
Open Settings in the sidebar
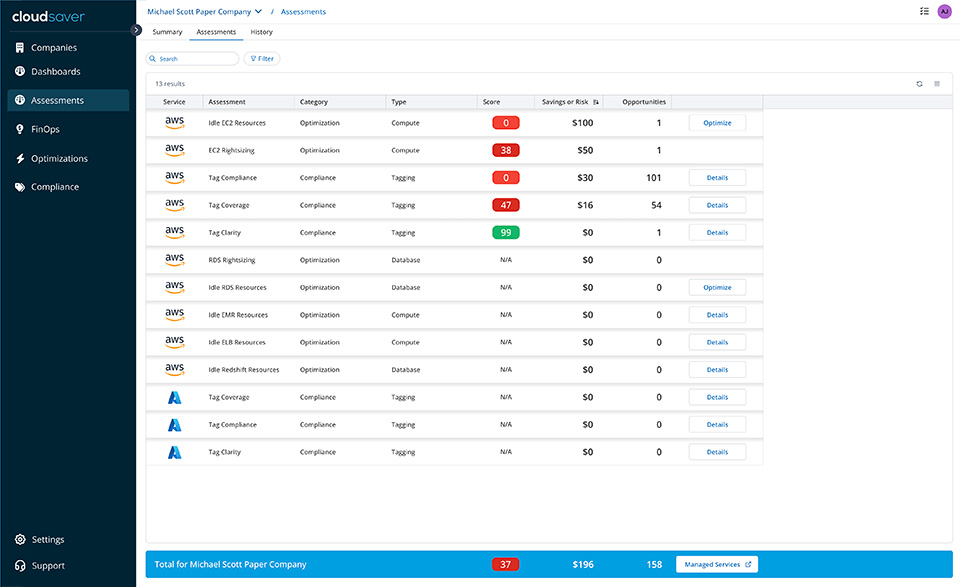click(47, 540)
